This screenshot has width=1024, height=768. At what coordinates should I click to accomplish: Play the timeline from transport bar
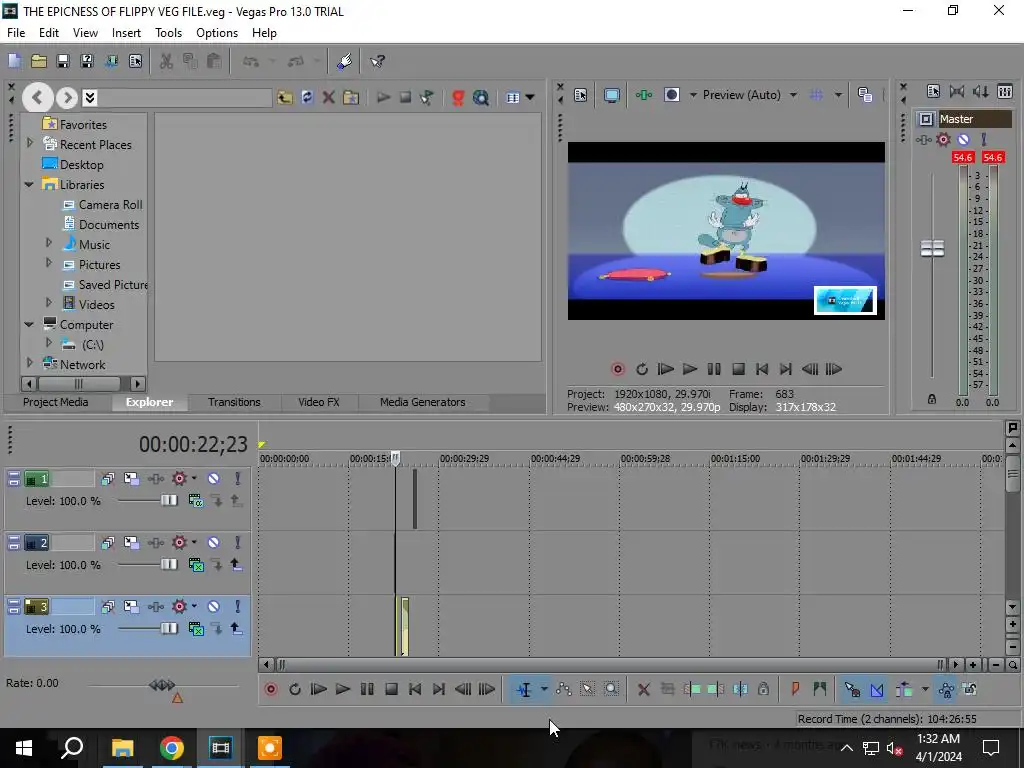pyautogui.click(x=343, y=689)
